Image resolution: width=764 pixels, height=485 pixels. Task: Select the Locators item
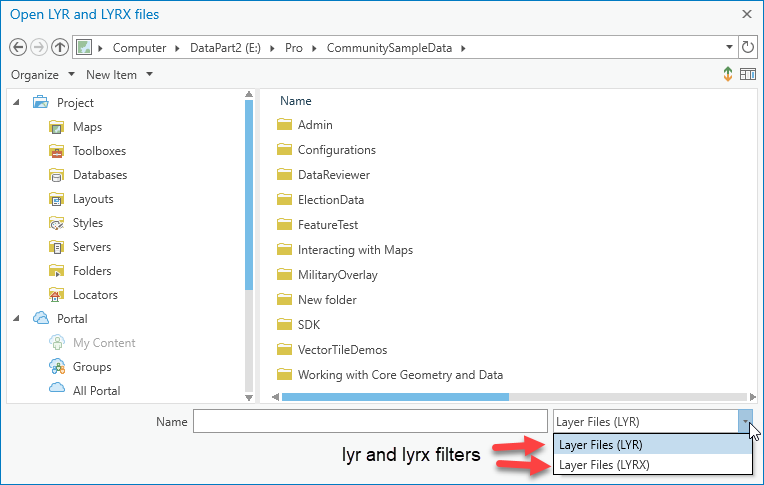[94, 295]
